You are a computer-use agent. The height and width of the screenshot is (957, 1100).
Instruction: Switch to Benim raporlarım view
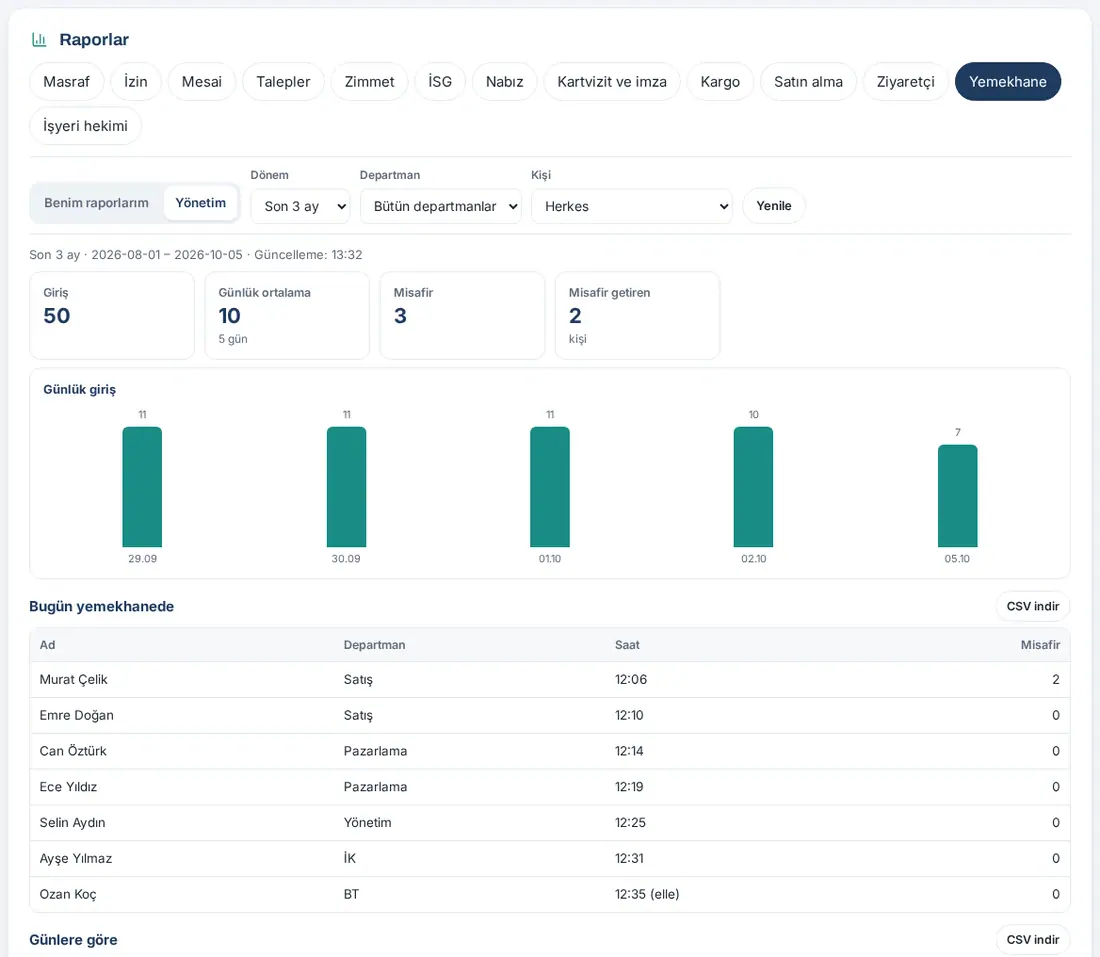(x=96, y=203)
